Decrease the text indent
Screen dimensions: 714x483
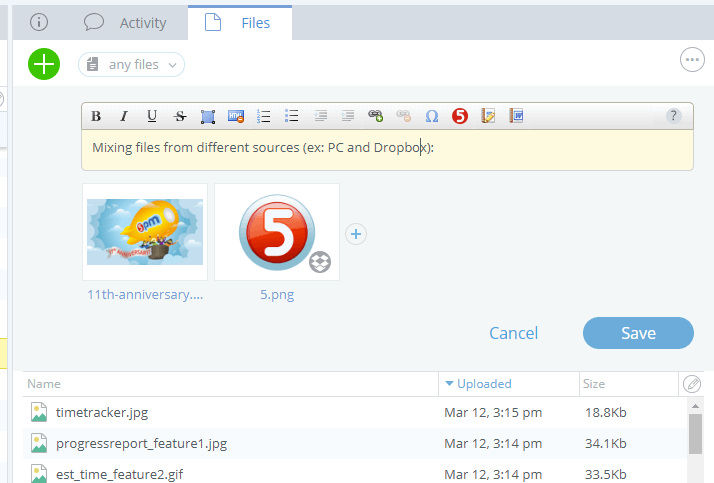click(320, 116)
